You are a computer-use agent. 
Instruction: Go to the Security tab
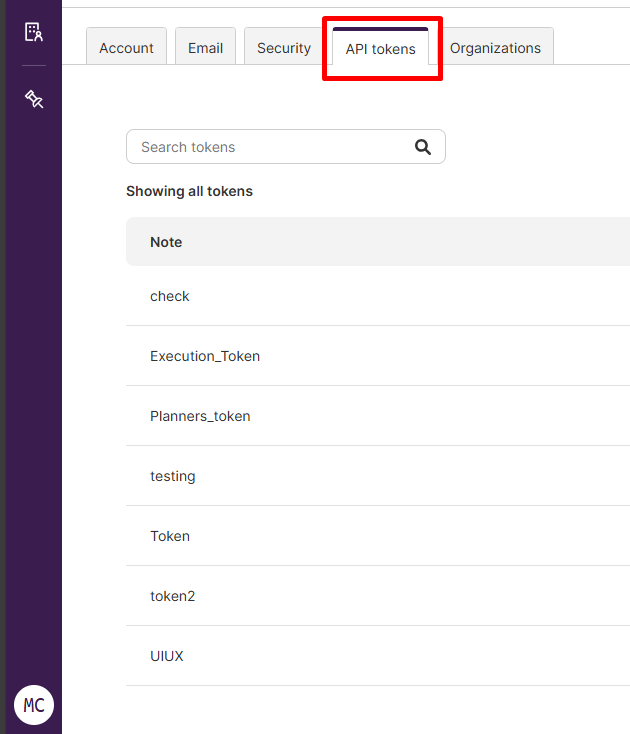pyautogui.click(x=284, y=48)
